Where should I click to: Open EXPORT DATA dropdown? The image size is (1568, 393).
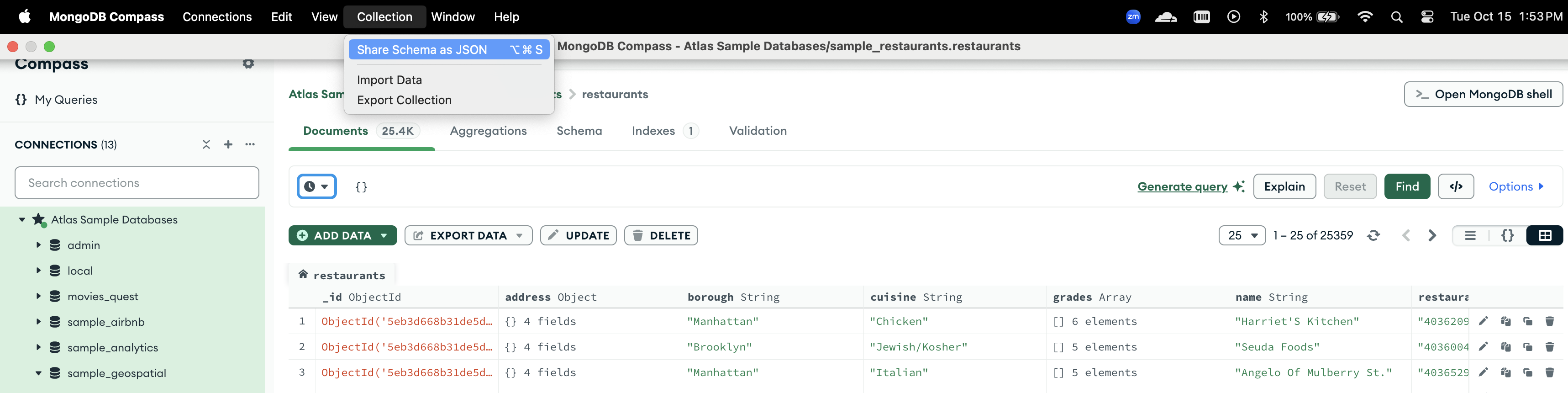468,235
